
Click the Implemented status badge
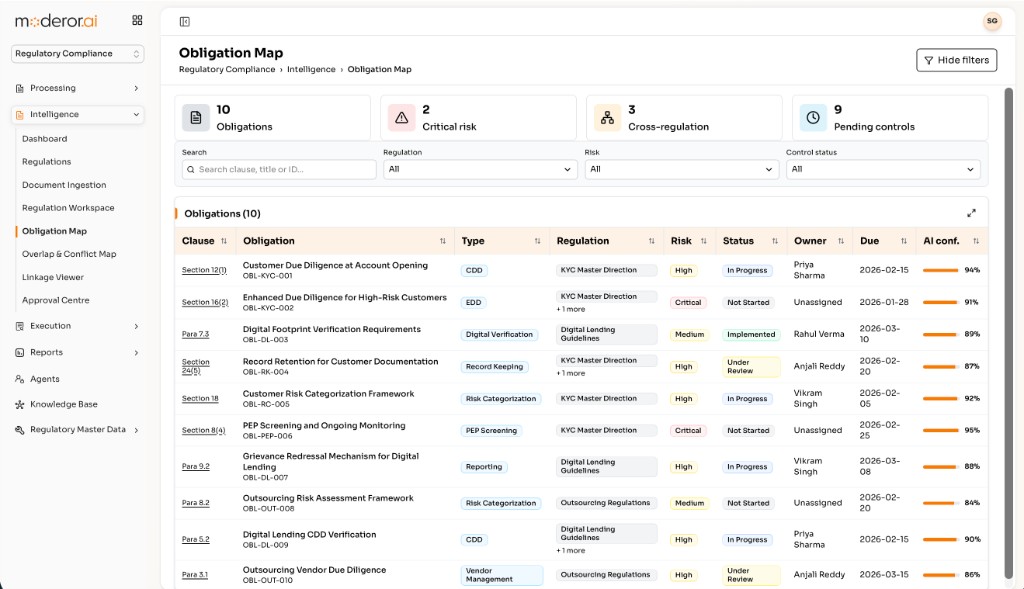(751, 334)
